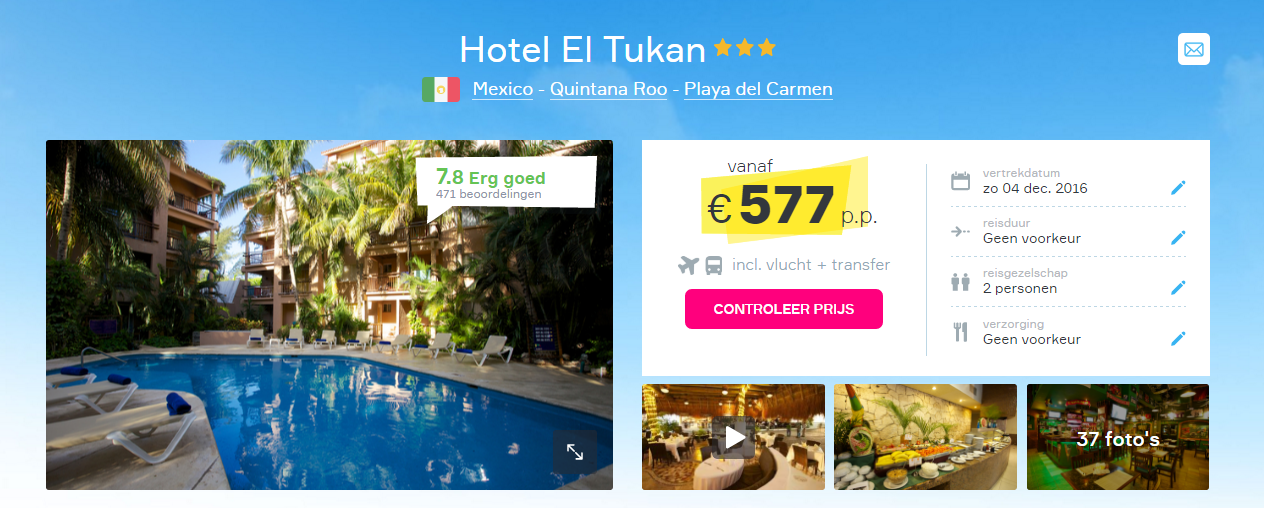Click the calendar icon beside vertrekdatum
Viewport: 1264px width, 508px height.
tap(960, 181)
